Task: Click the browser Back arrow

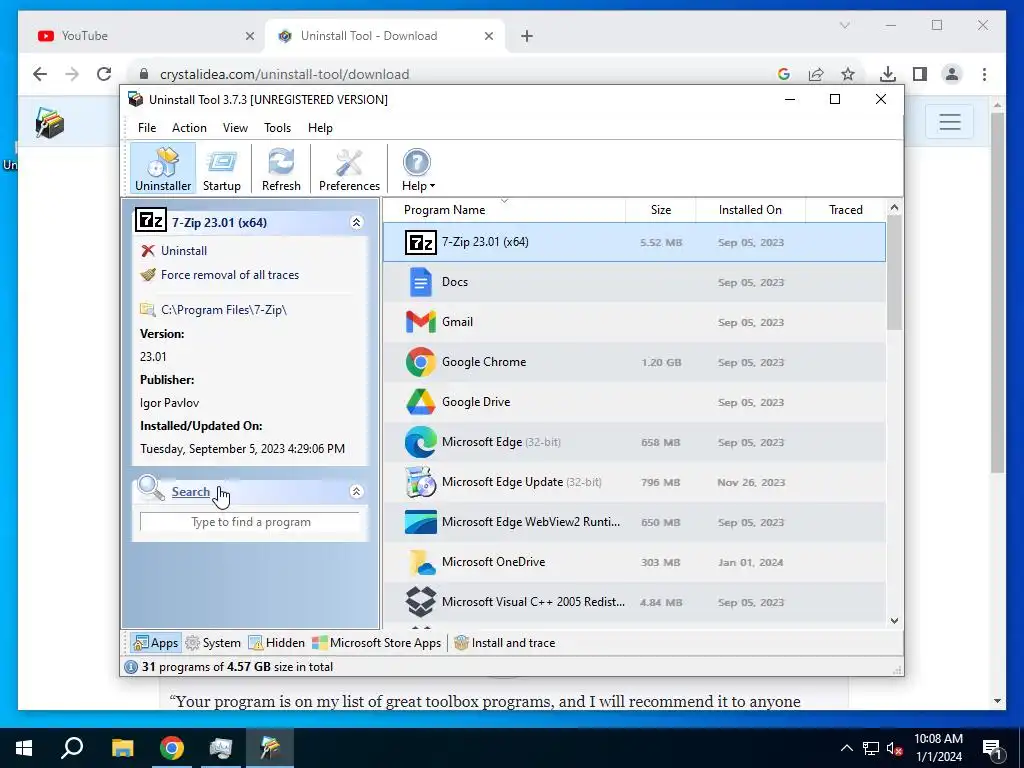Action: 40,74
